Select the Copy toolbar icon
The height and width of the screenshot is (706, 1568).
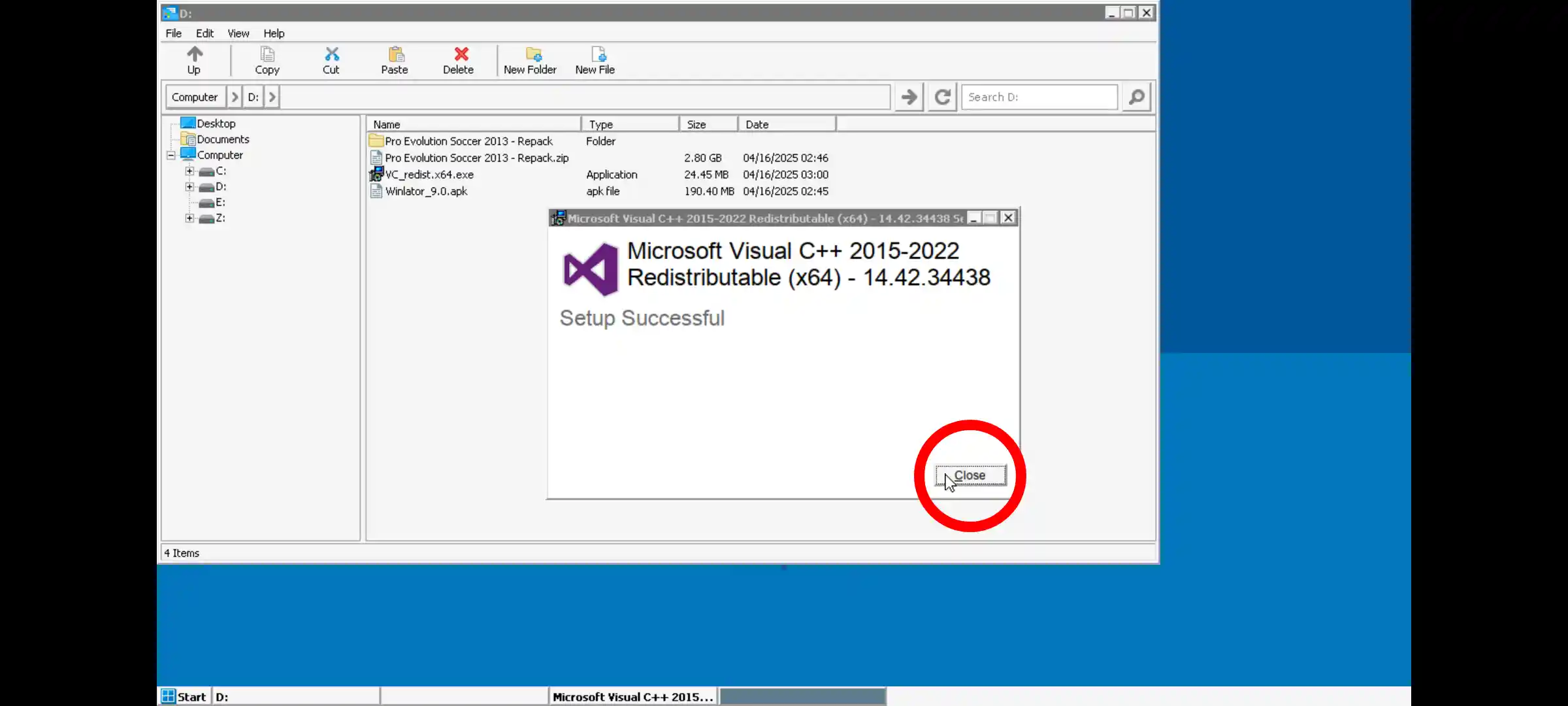267,60
